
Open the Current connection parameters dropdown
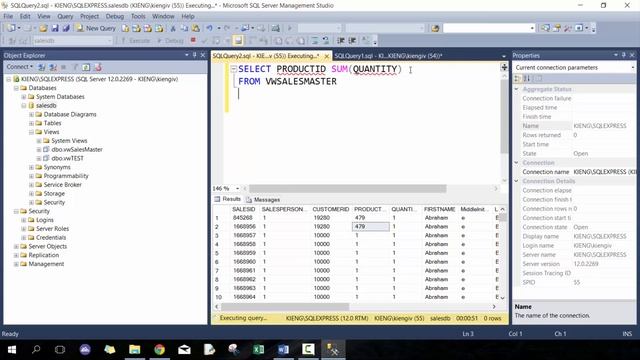point(633,67)
